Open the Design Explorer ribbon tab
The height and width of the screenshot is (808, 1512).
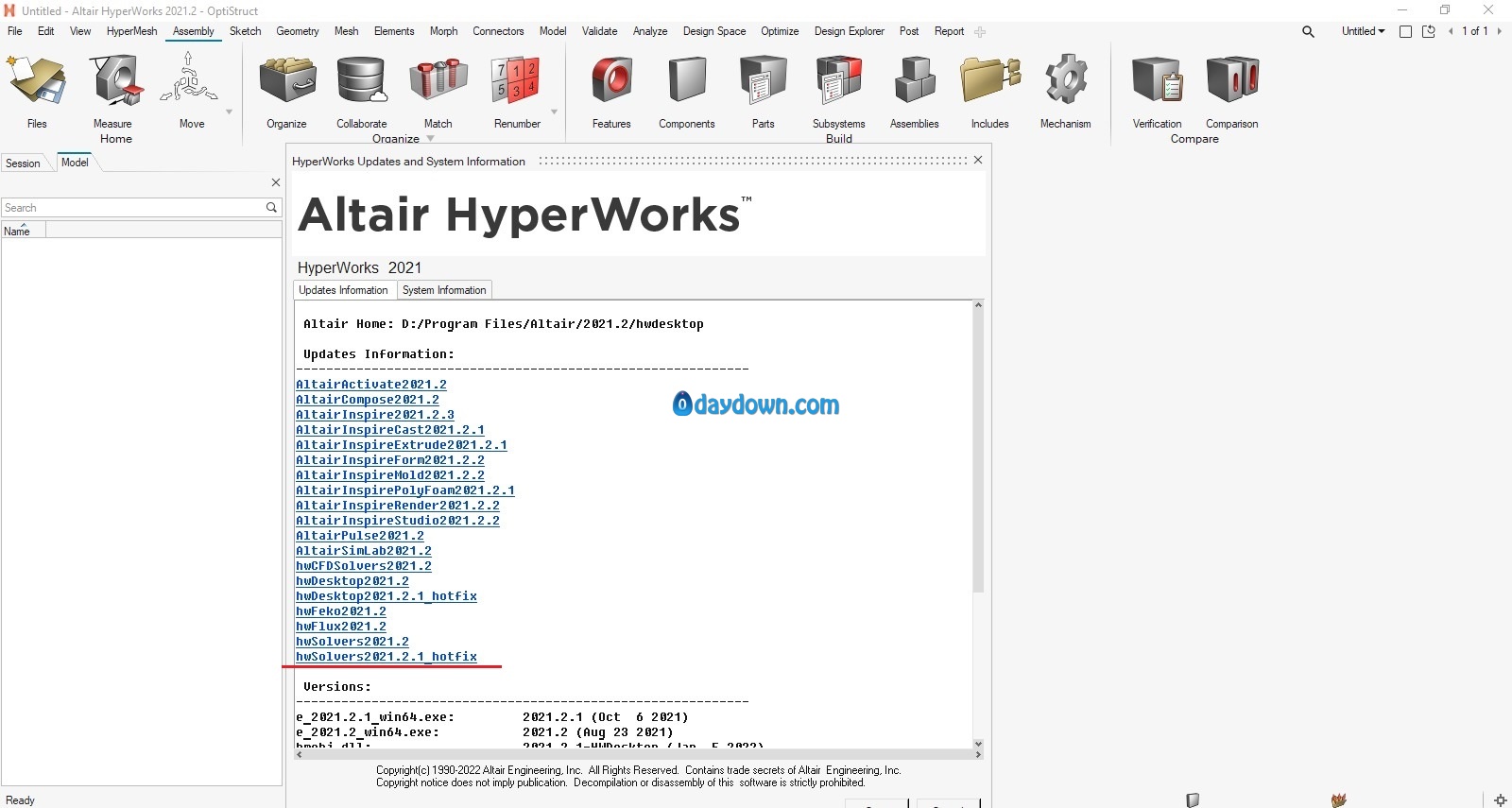pyautogui.click(x=849, y=31)
